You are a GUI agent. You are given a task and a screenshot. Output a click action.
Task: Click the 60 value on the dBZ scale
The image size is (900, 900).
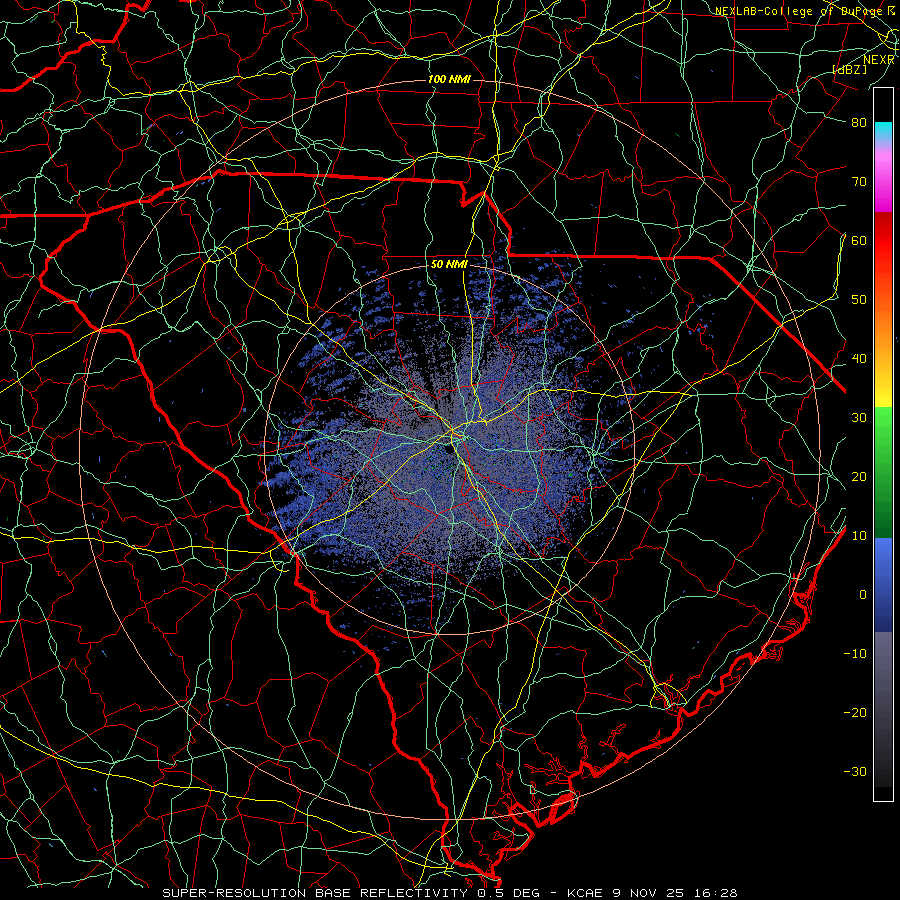(x=859, y=240)
